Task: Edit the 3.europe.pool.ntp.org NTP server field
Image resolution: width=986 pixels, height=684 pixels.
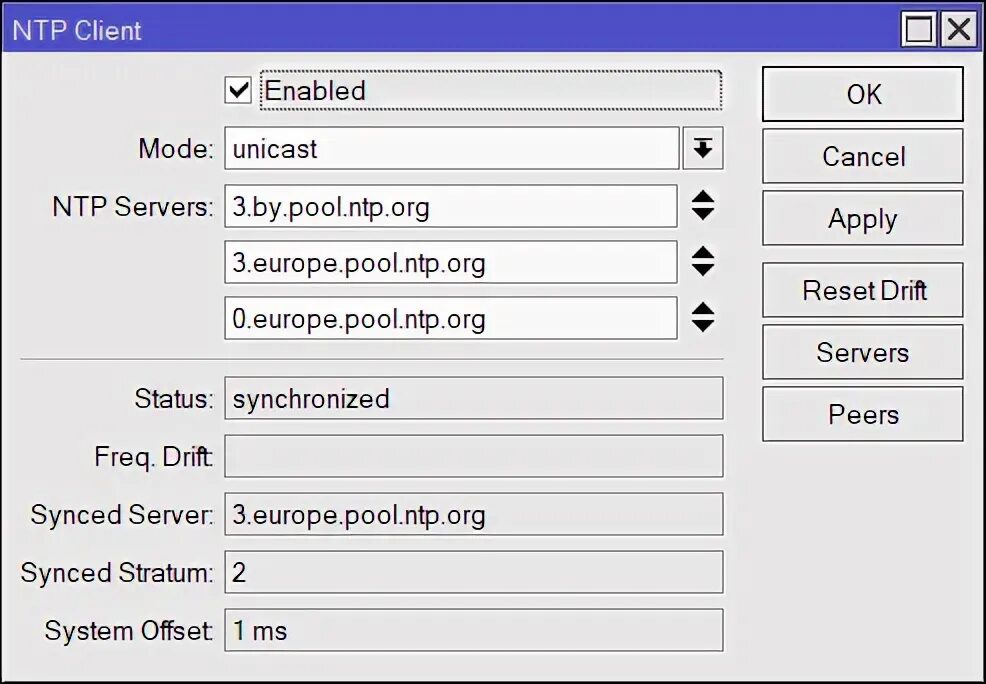Action: 451,262
